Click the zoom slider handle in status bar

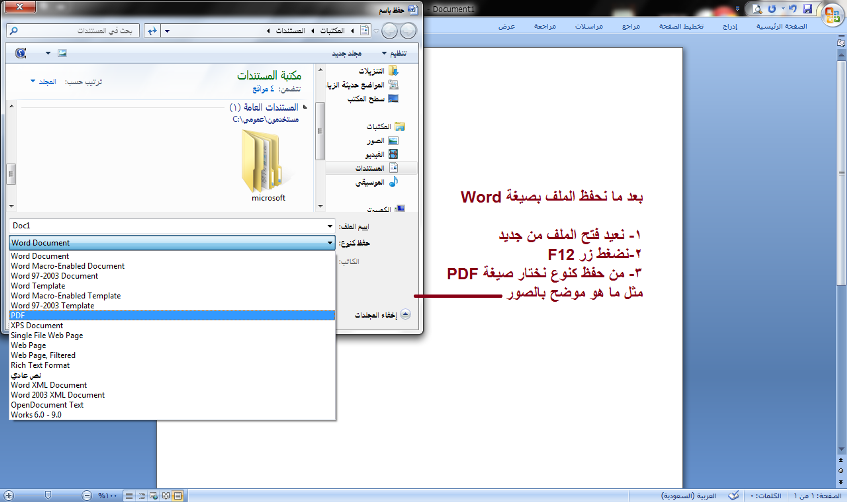(x=48, y=496)
